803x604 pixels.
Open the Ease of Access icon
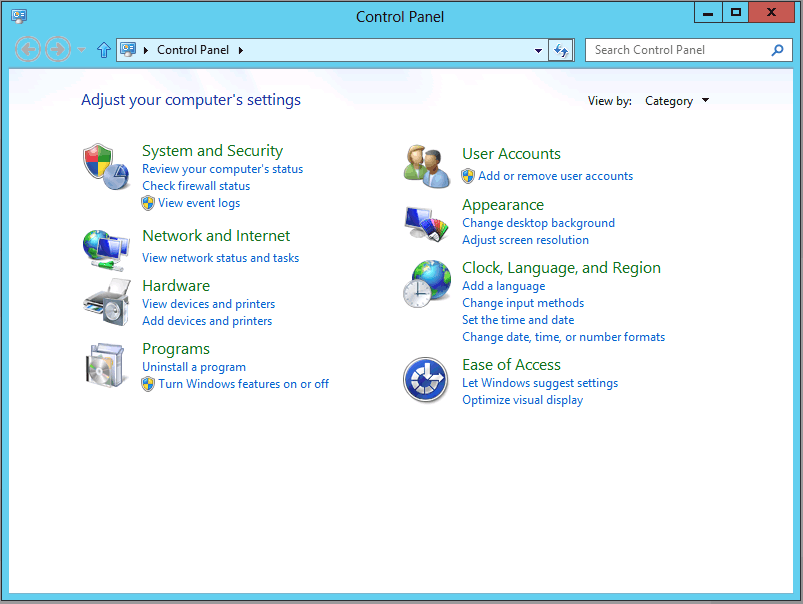pyautogui.click(x=425, y=380)
